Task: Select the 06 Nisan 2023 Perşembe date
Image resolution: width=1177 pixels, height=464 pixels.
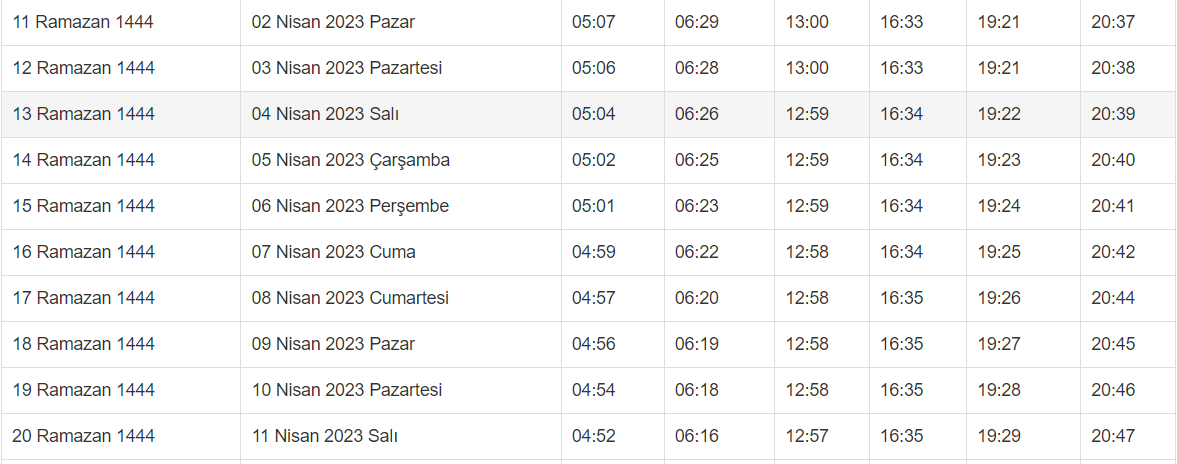Action: (350, 206)
